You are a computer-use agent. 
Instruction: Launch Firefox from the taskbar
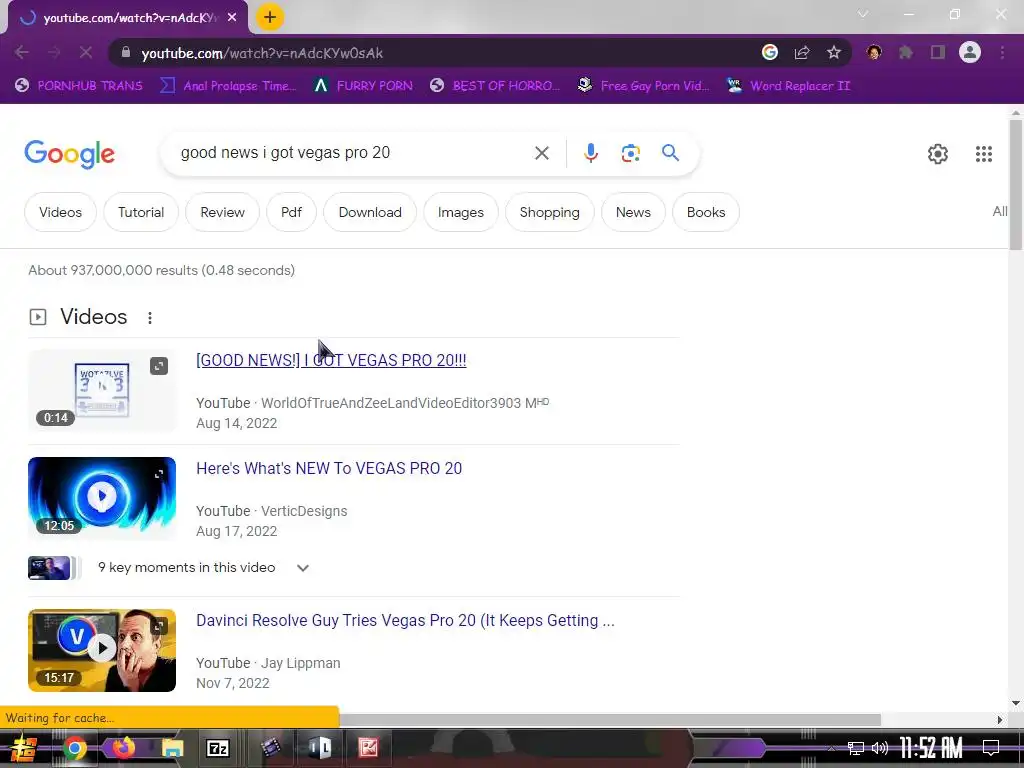pos(123,748)
